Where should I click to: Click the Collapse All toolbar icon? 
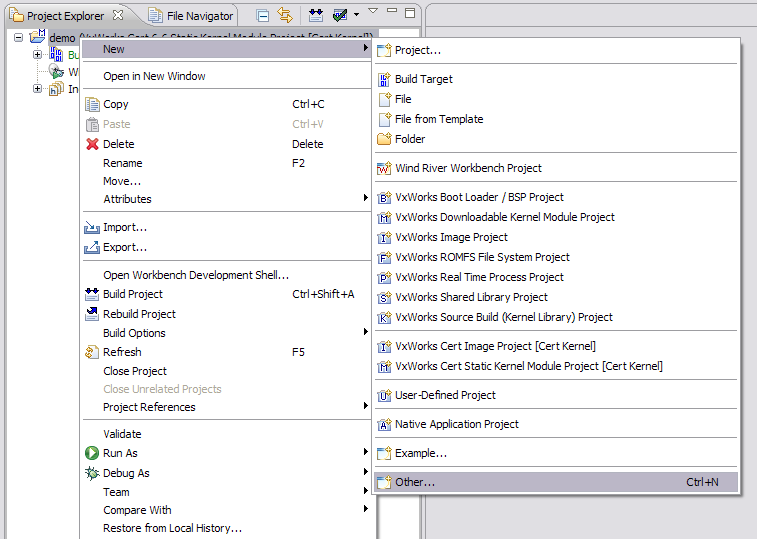point(263,16)
